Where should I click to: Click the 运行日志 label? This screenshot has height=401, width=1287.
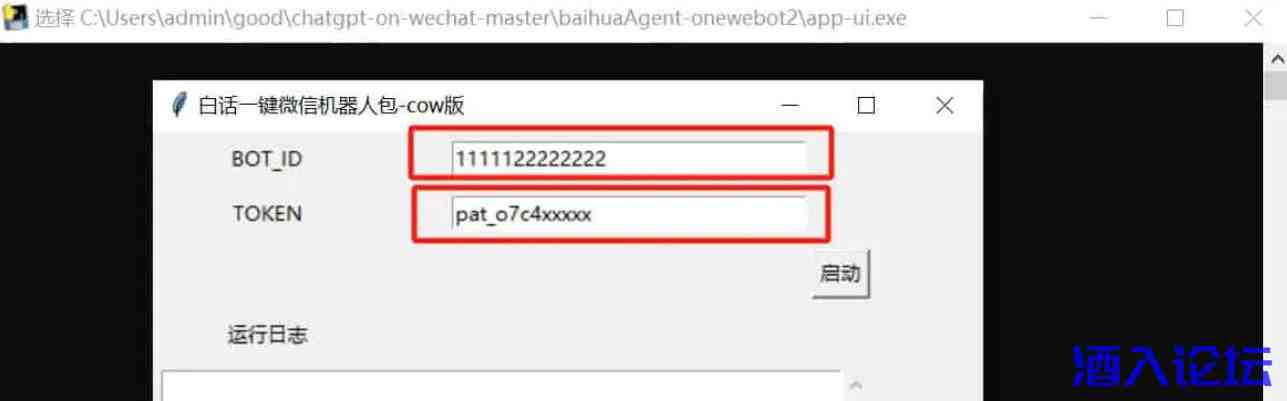[x=268, y=335]
